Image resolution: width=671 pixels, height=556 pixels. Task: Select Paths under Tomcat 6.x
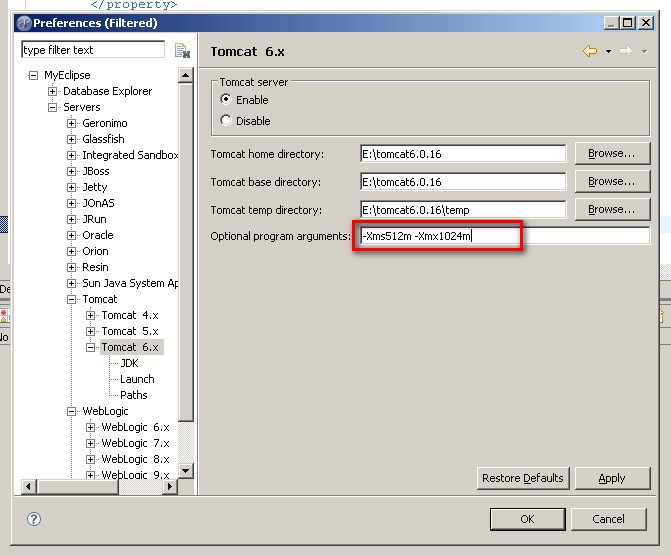point(134,395)
